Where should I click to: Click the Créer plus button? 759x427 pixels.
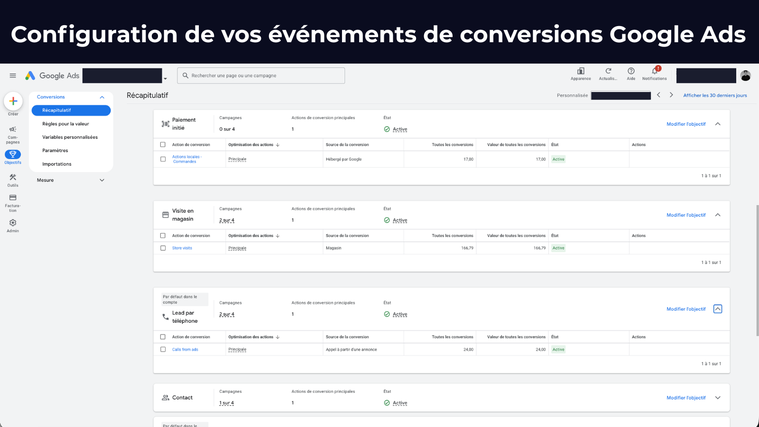(13, 101)
